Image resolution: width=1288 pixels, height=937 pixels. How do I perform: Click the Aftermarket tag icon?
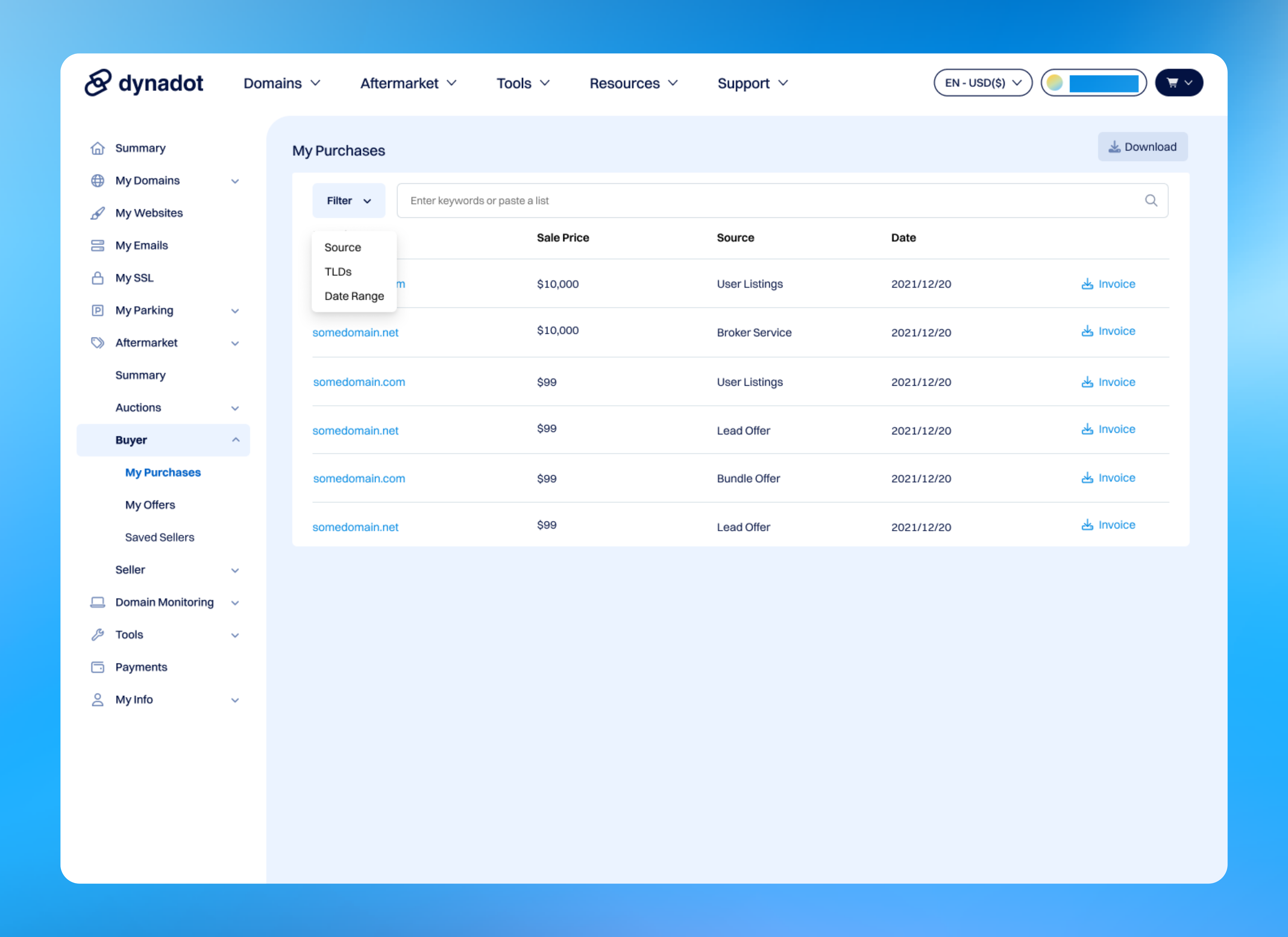pyautogui.click(x=98, y=343)
